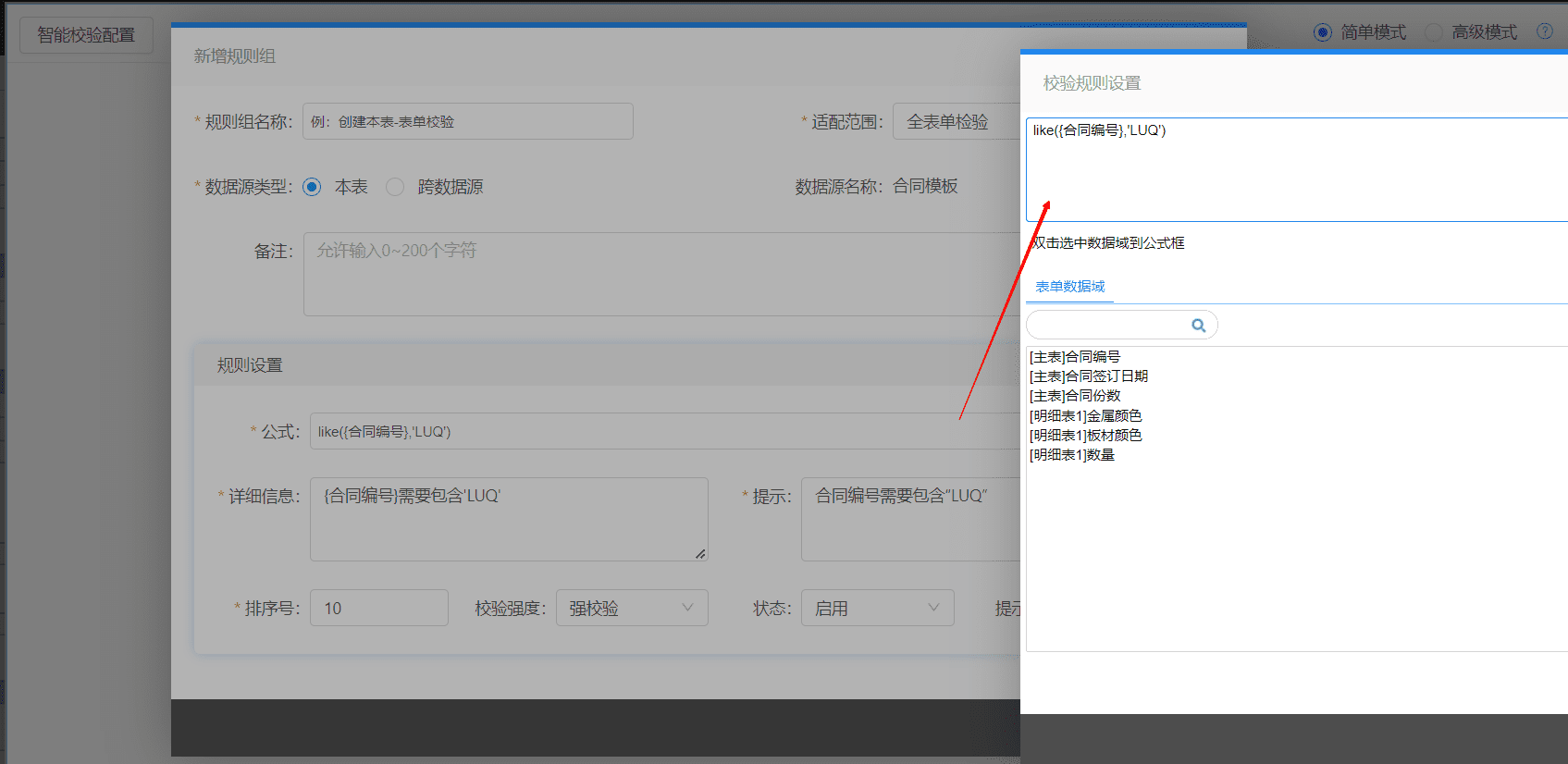This screenshot has height=764, width=1568.
Task: Click the 校验规则设置 panel title
Action: click(1092, 83)
